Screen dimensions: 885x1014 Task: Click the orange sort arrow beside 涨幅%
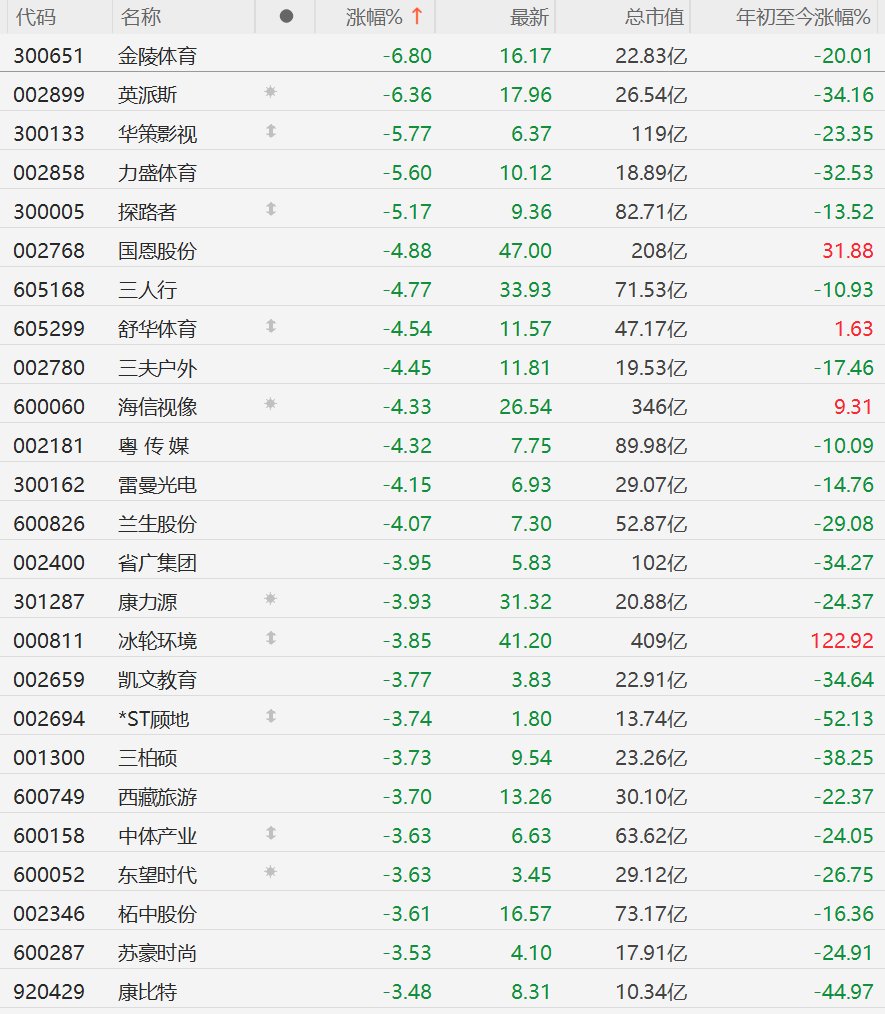click(x=417, y=17)
